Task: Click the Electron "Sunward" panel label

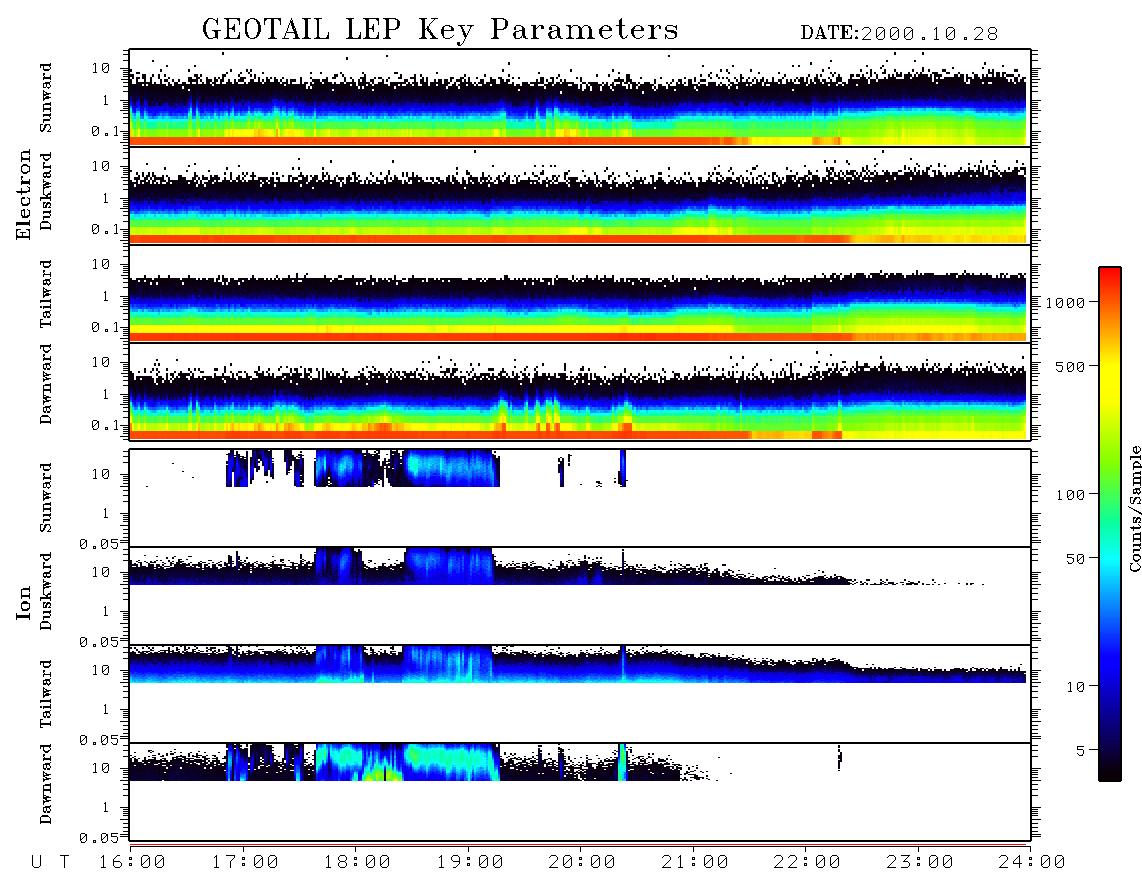Action: click(46, 98)
